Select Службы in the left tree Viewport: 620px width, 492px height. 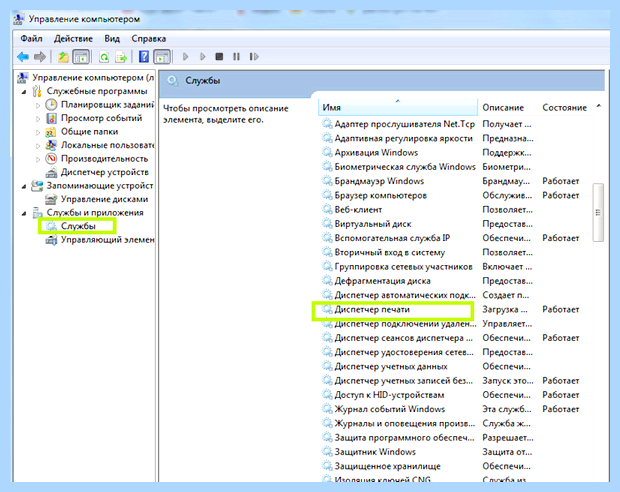78,226
